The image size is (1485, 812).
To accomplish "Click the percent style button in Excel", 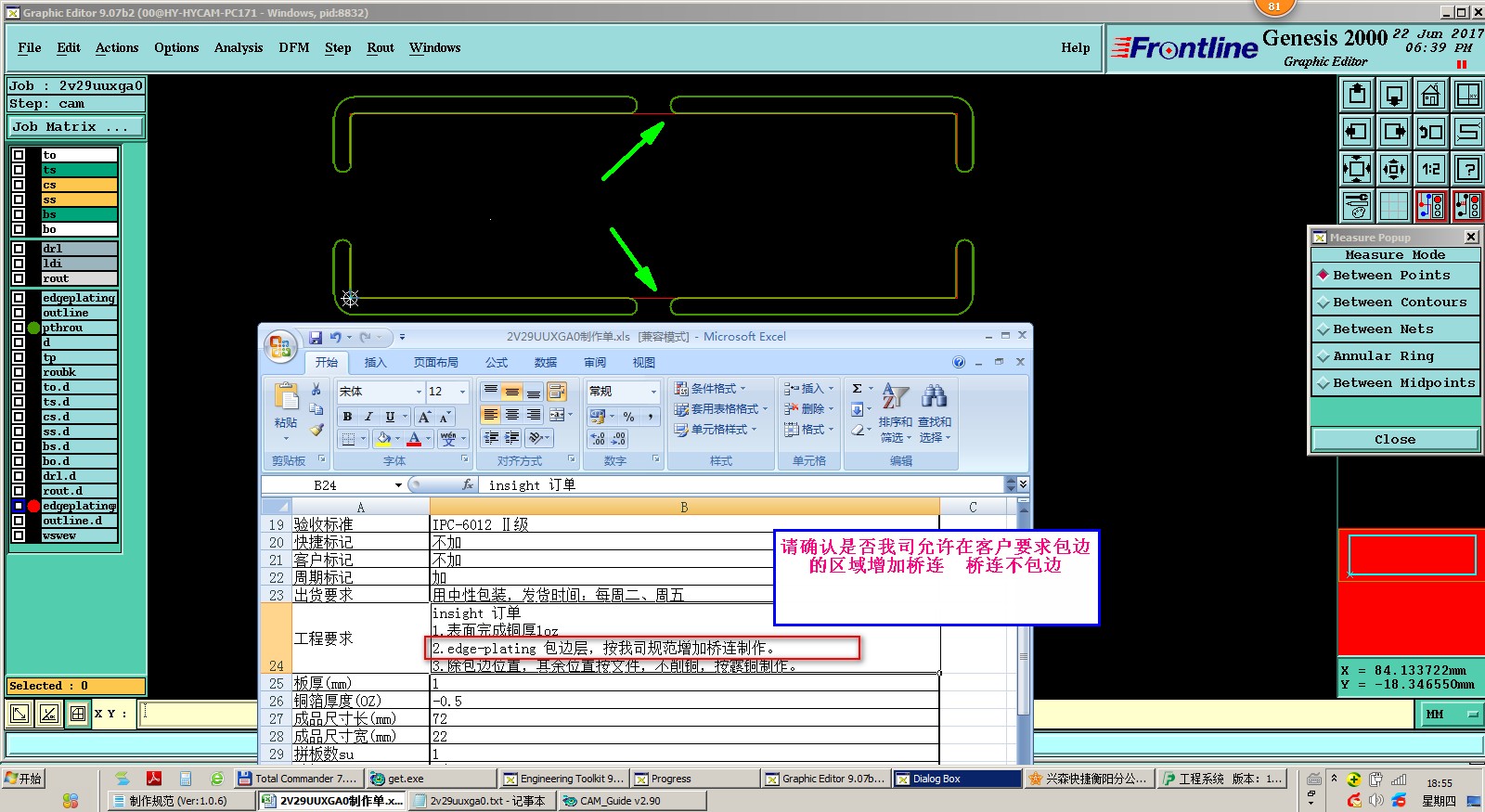I will click(628, 417).
